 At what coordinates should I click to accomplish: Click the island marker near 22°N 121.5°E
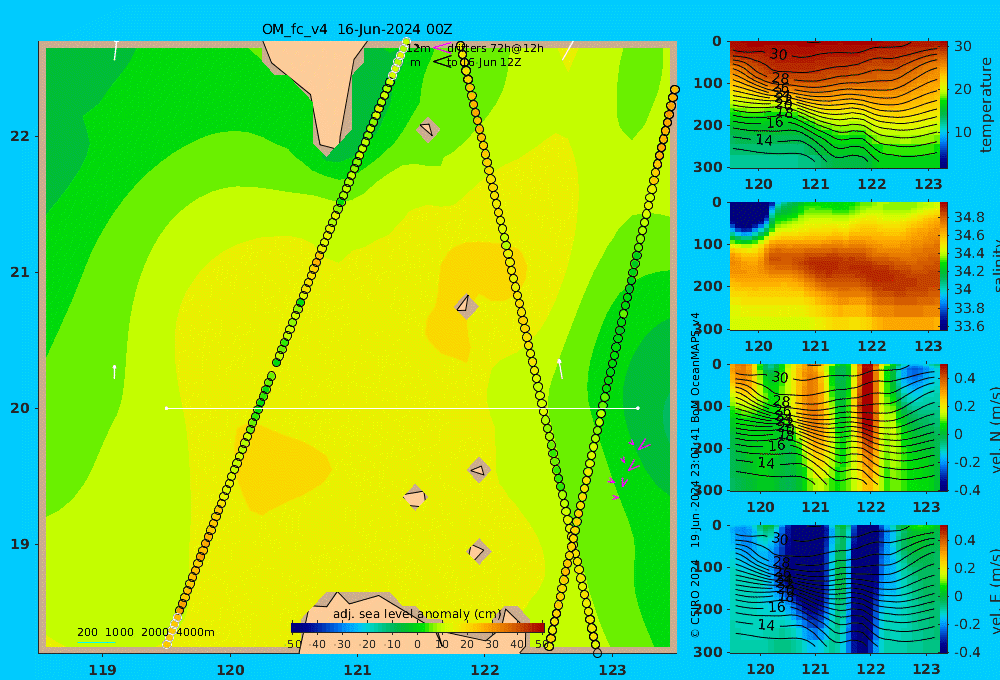pos(428,129)
